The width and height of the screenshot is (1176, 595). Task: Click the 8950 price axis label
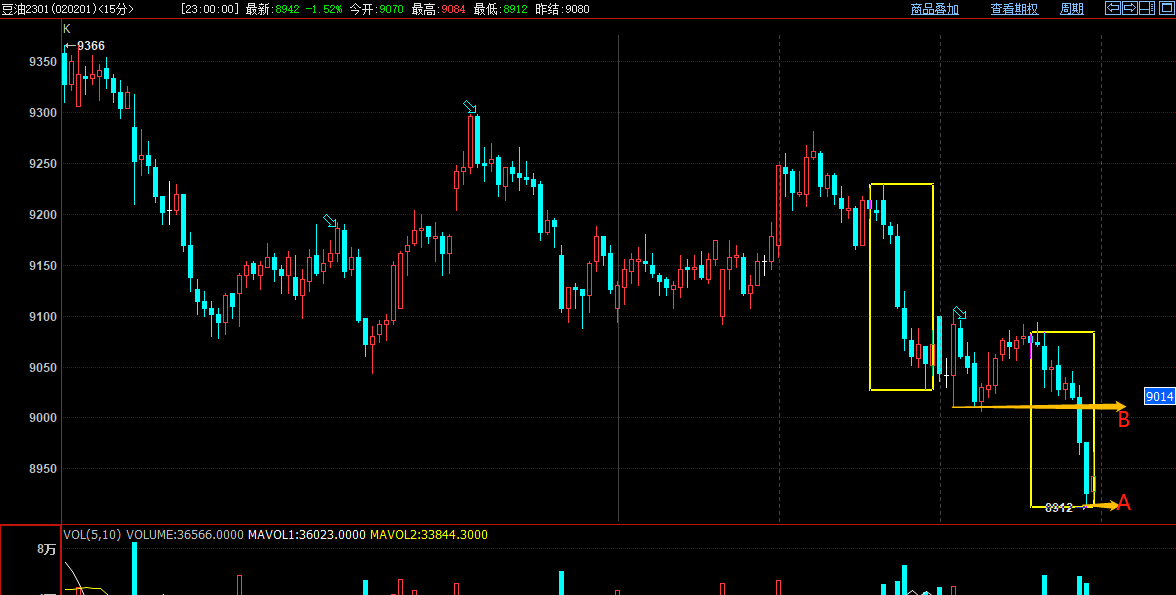[x=43, y=469]
